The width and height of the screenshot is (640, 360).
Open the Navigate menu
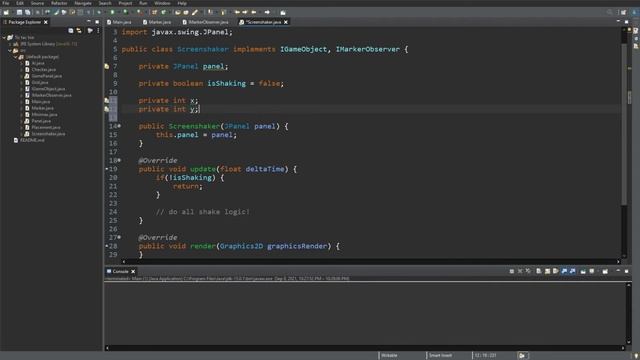point(83,3)
